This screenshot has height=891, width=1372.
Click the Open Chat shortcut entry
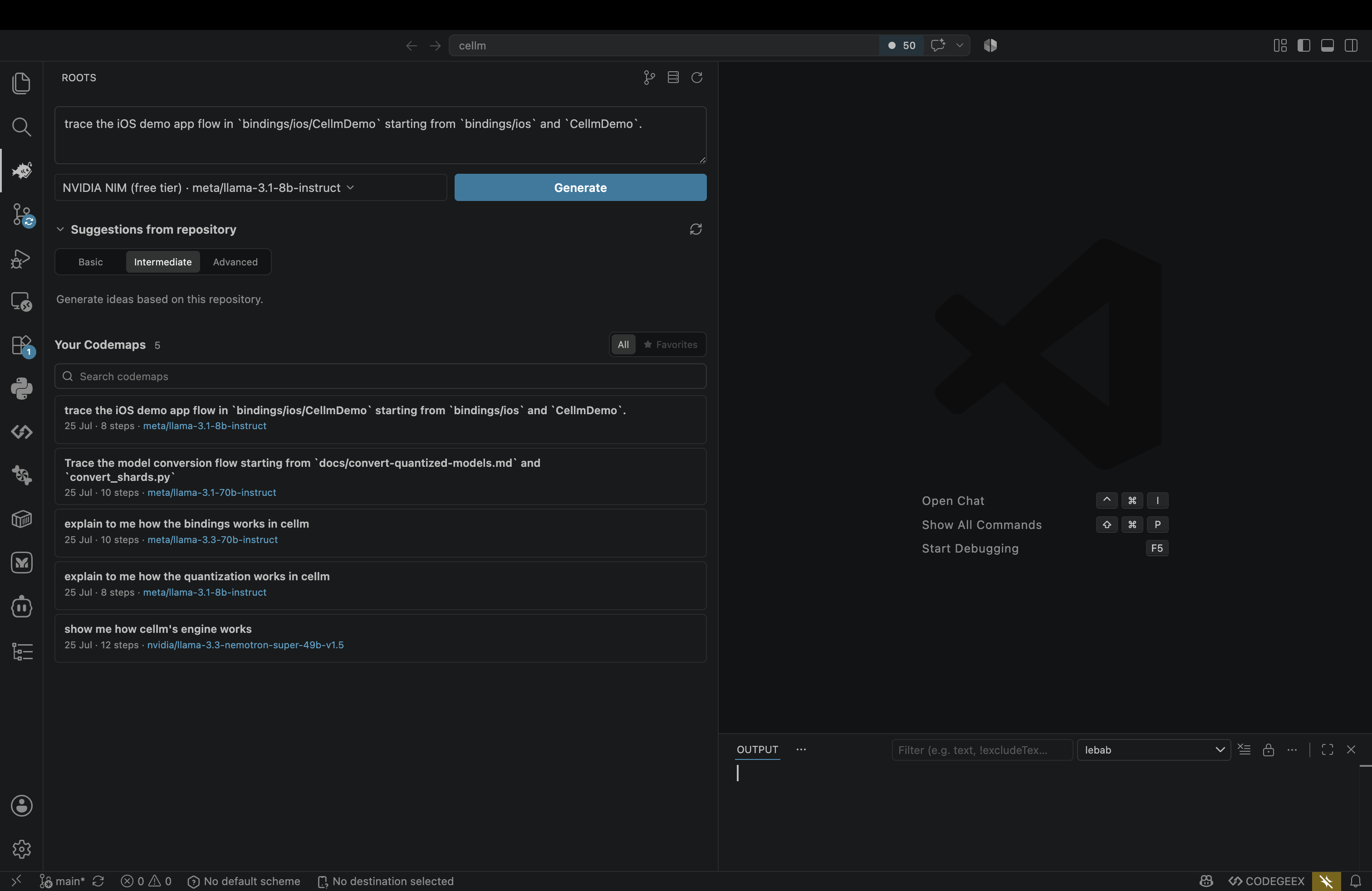(953, 501)
